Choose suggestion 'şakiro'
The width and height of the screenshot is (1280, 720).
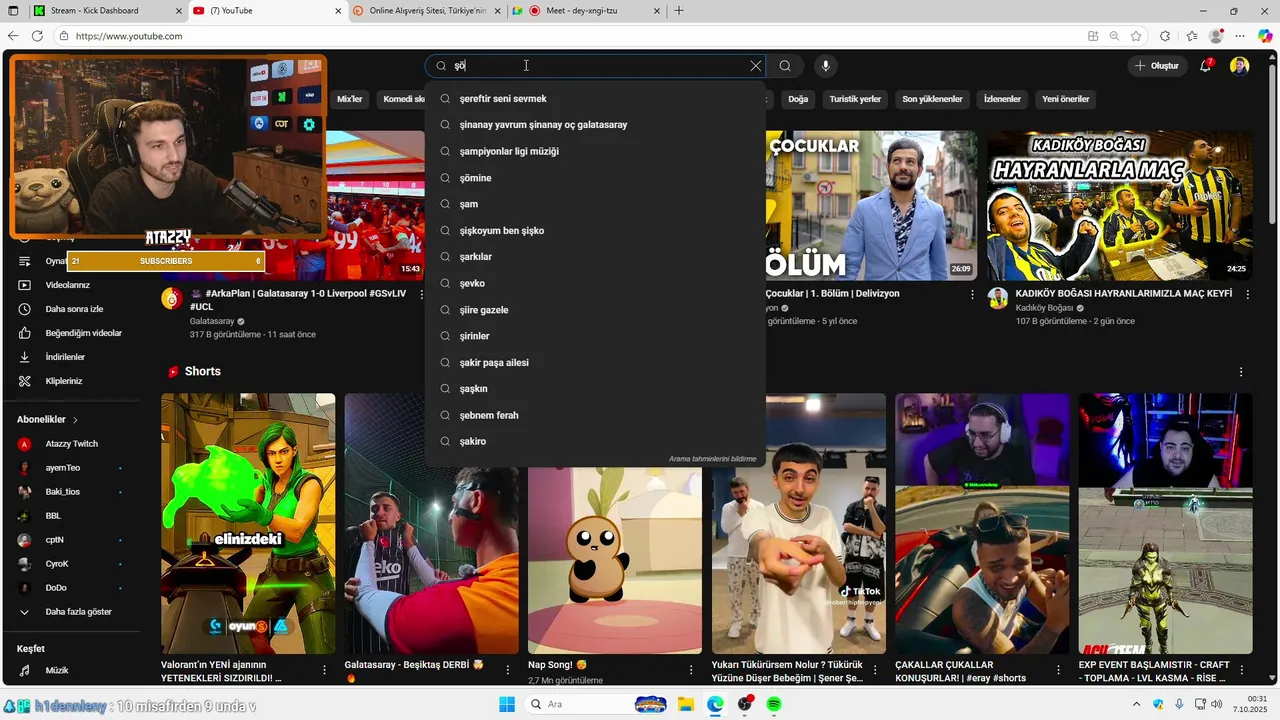click(595, 442)
